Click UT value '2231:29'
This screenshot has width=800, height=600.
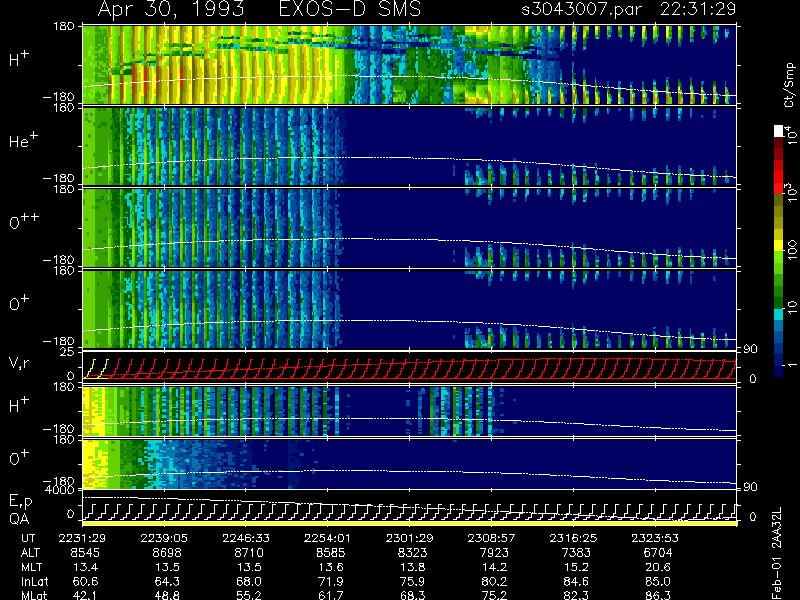[x=83, y=538]
